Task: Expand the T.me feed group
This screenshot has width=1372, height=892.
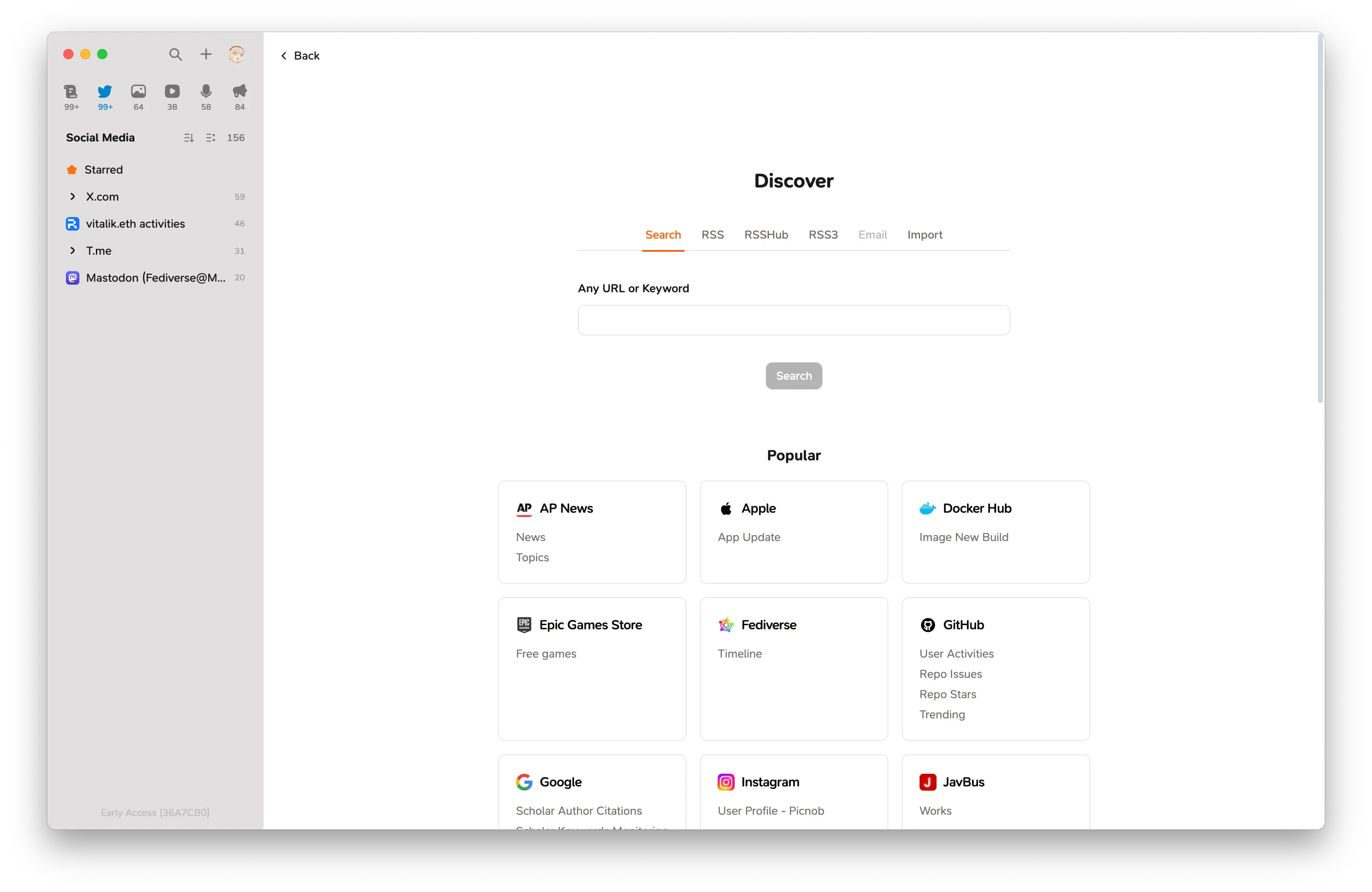Action: coord(72,250)
